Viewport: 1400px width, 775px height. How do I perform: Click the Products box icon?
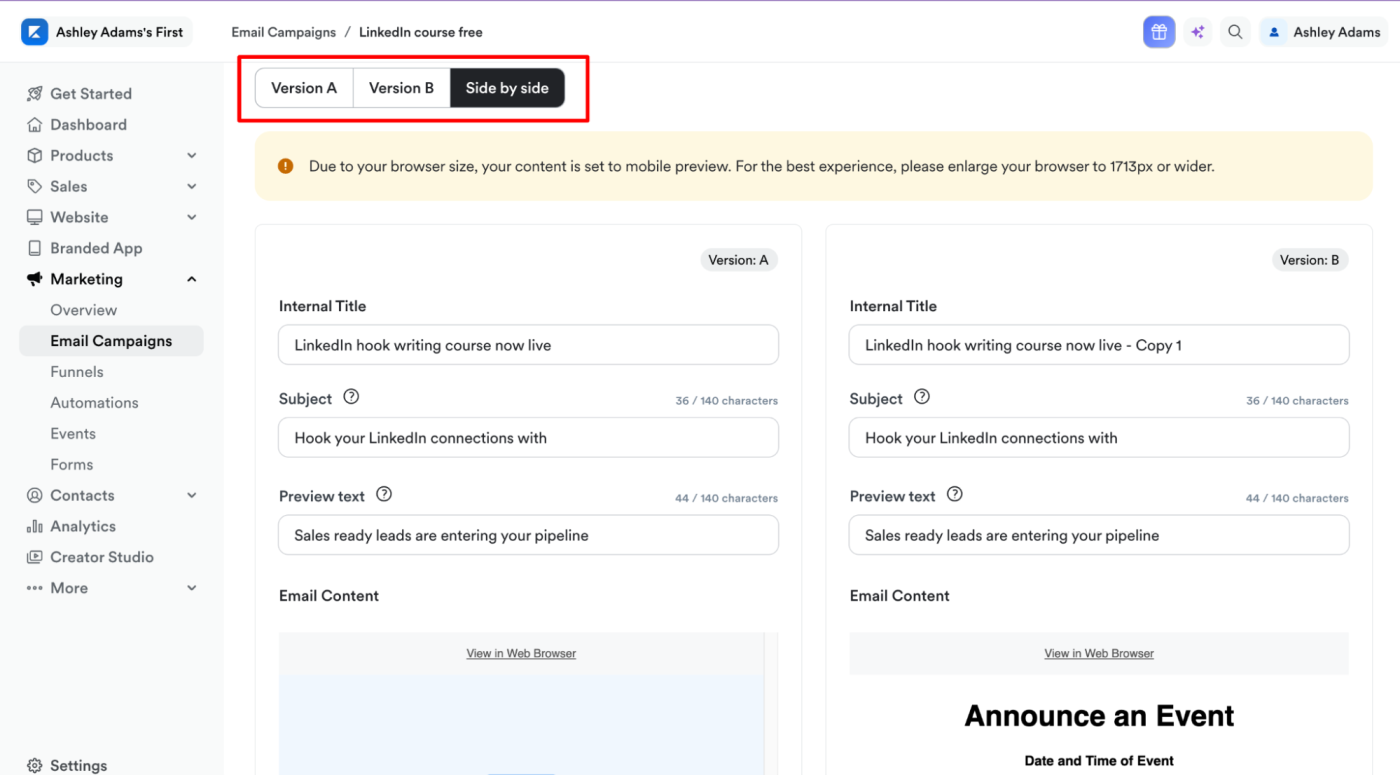coord(35,156)
